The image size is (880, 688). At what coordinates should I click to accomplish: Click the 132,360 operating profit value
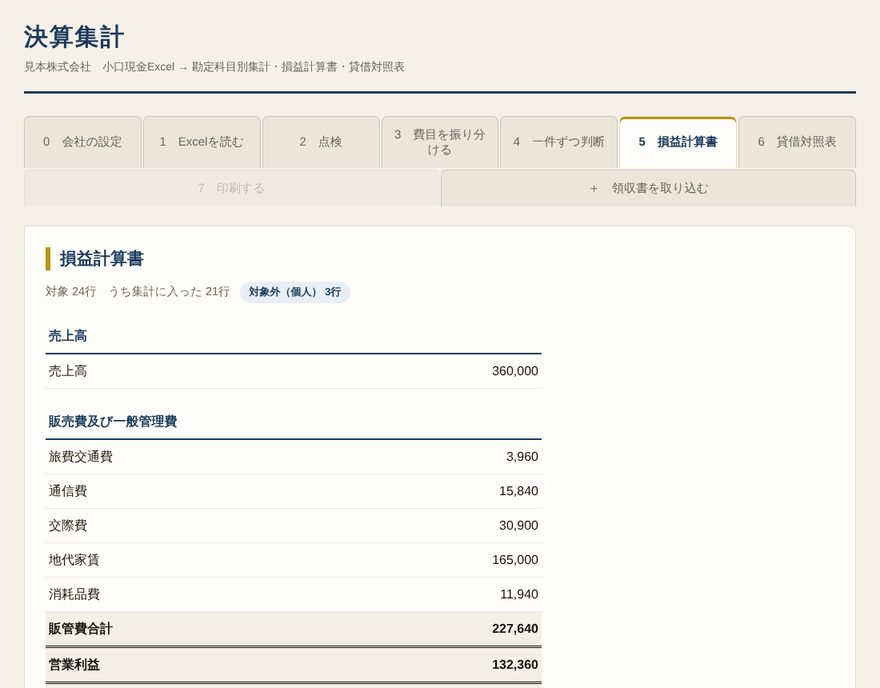coord(515,664)
